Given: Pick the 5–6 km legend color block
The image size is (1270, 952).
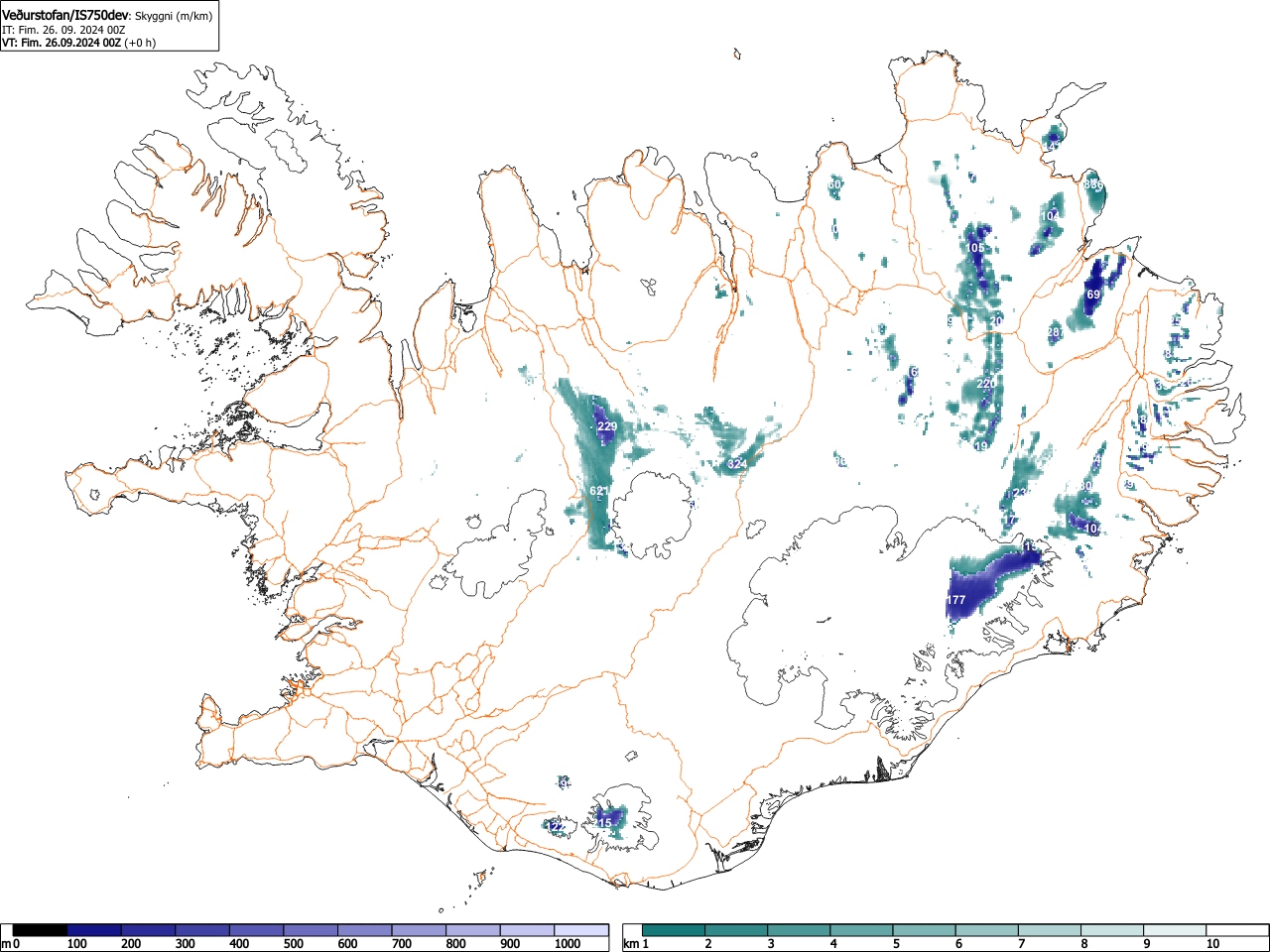Looking at the screenshot, I should (x=925, y=930).
